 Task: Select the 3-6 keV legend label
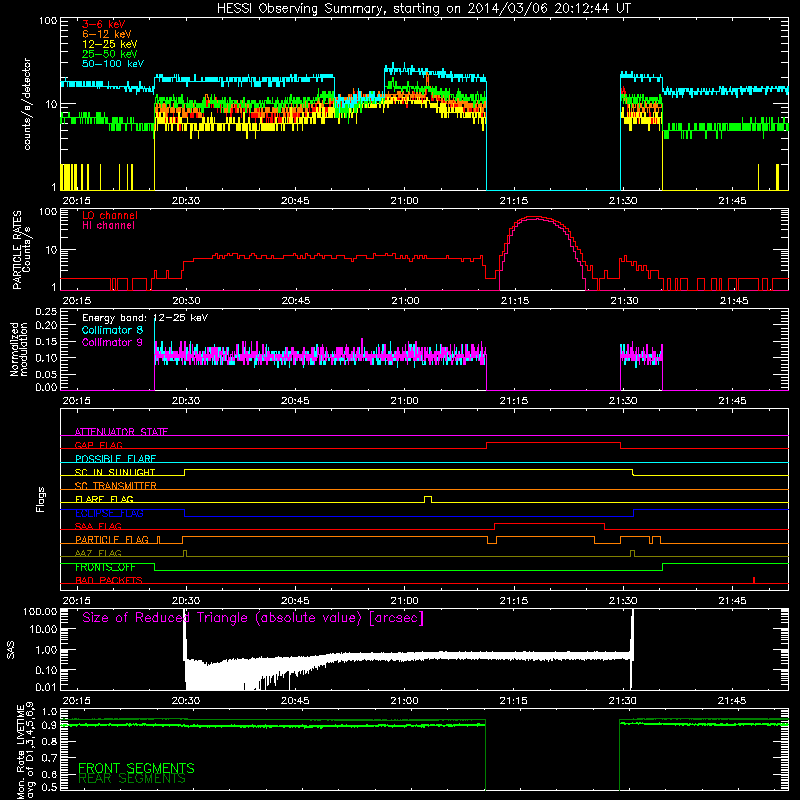tap(104, 24)
